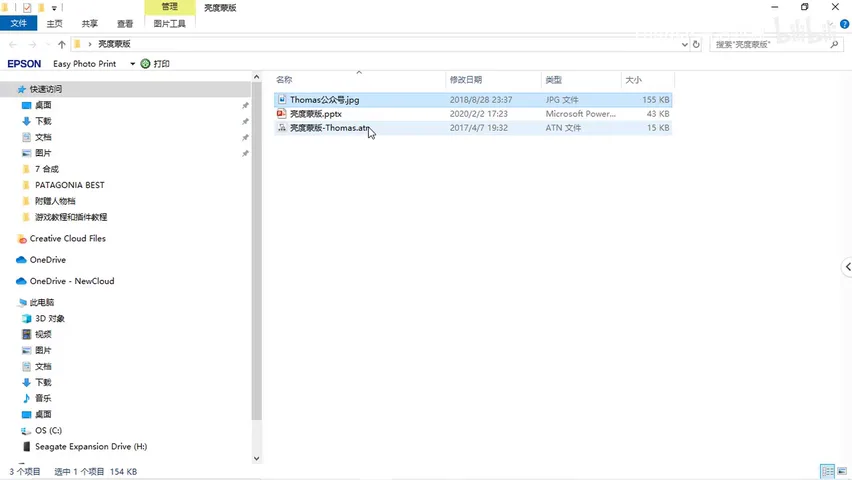Switch to the 查看 ribbon tab
852x480 pixels.
click(125, 23)
